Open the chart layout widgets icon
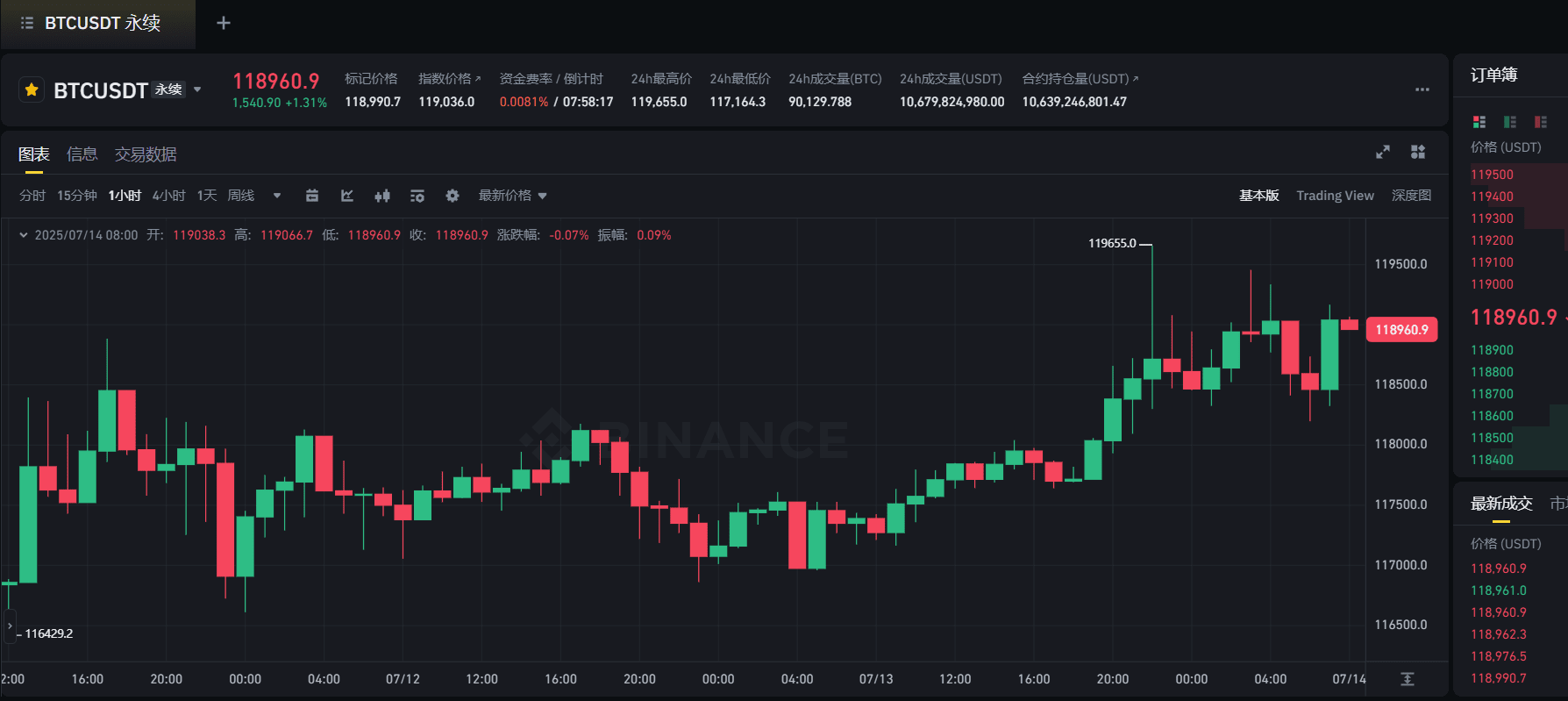 1418,152
